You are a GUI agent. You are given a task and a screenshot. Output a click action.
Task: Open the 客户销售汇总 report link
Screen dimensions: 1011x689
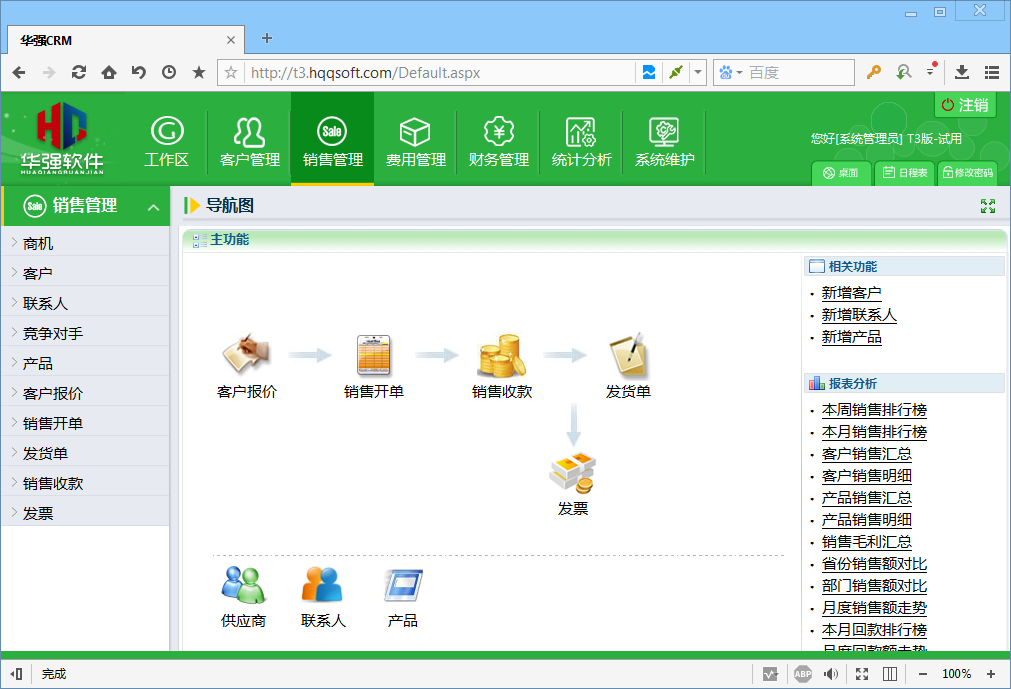coord(867,454)
